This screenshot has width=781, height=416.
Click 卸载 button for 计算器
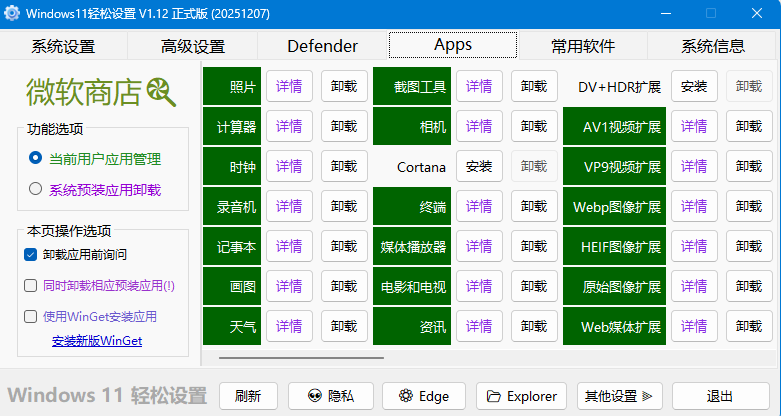tap(344, 126)
